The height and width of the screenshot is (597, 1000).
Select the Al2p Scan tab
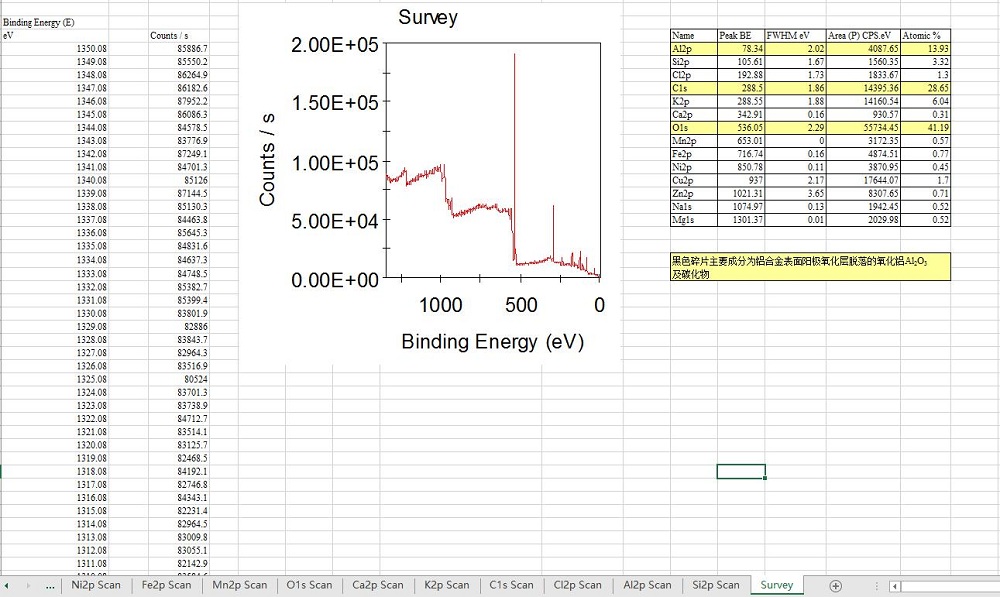[647, 585]
